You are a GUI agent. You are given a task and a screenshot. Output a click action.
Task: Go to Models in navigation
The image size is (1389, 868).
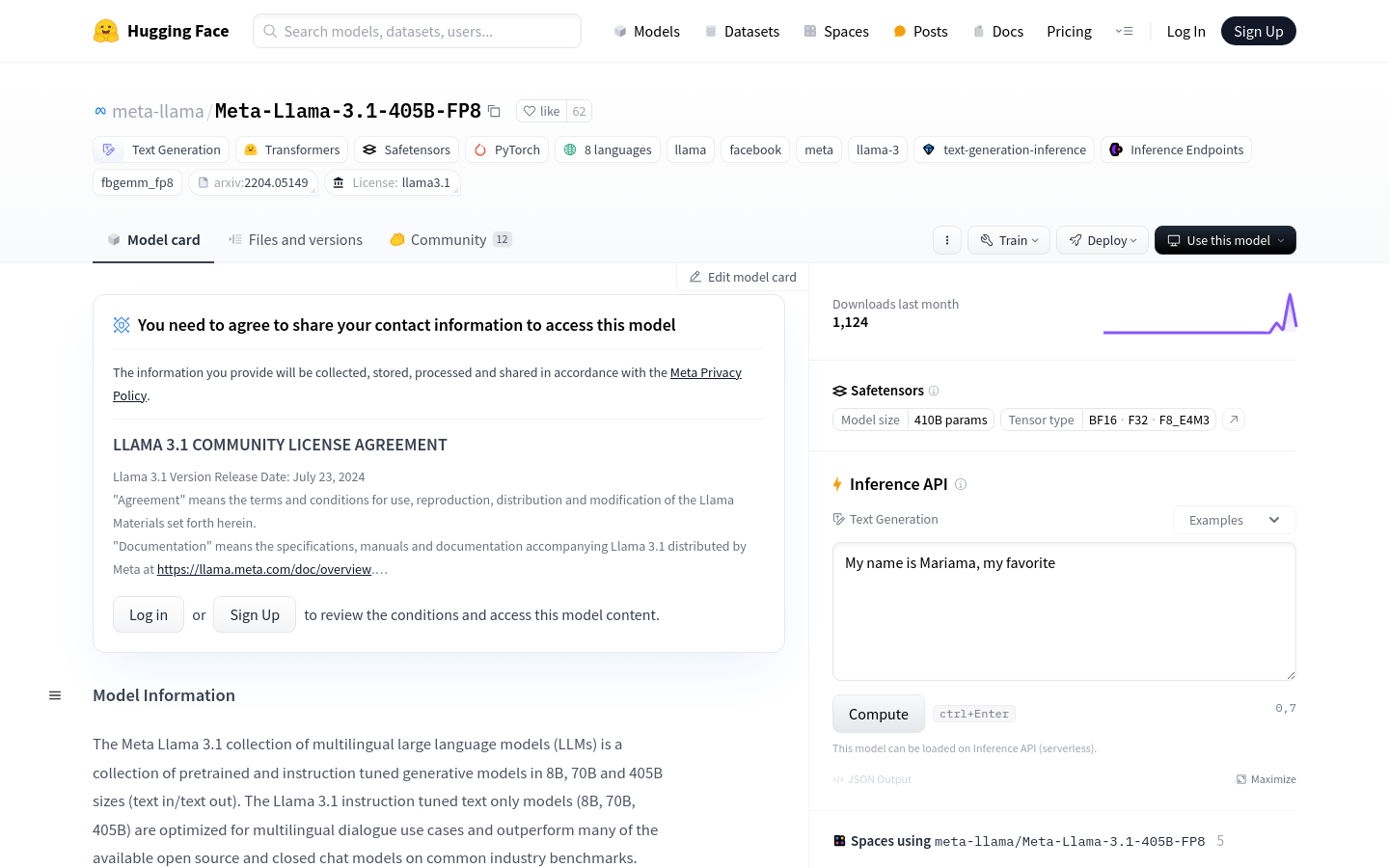click(x=646, y=31)
